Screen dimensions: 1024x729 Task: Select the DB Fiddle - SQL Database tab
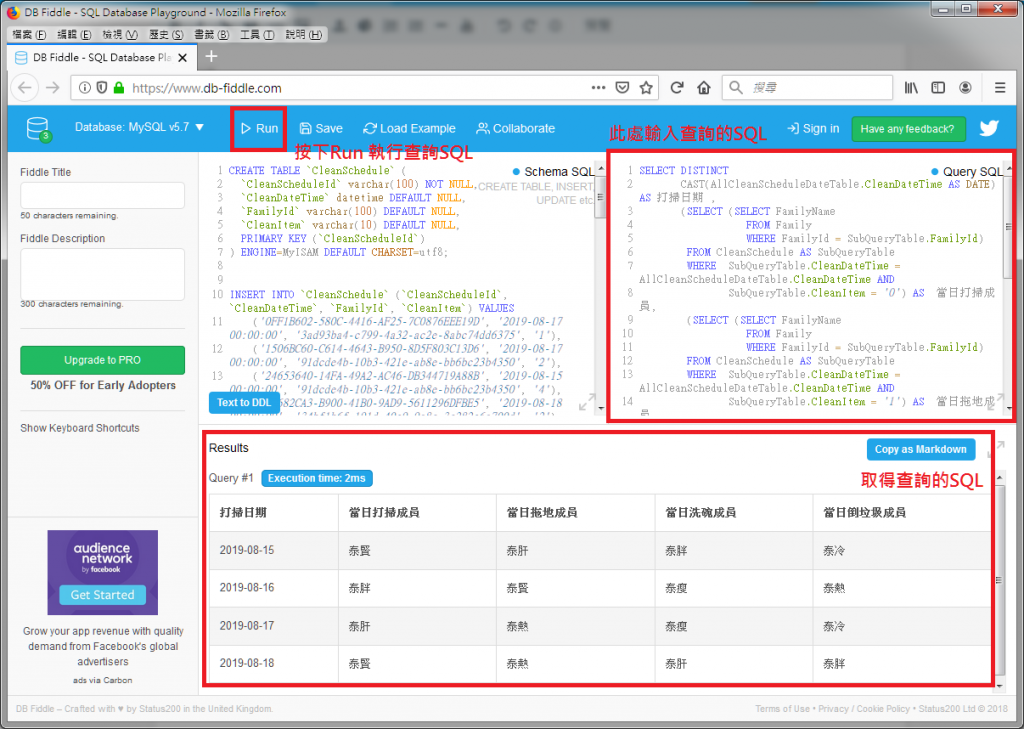pyautogui.click(x=101, y=57)
